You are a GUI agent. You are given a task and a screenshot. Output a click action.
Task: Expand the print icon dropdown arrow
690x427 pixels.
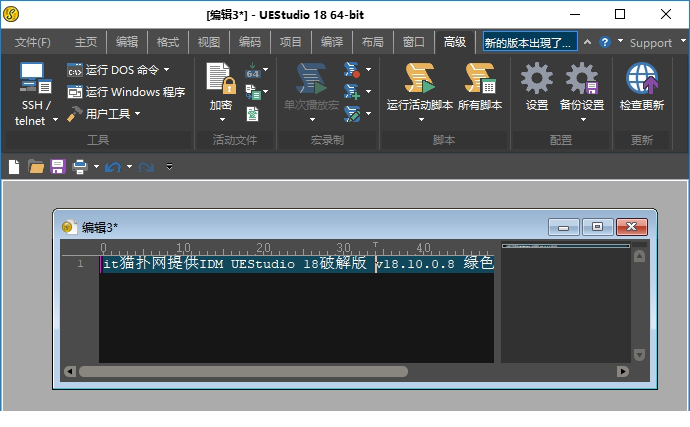tap(96, 167)
